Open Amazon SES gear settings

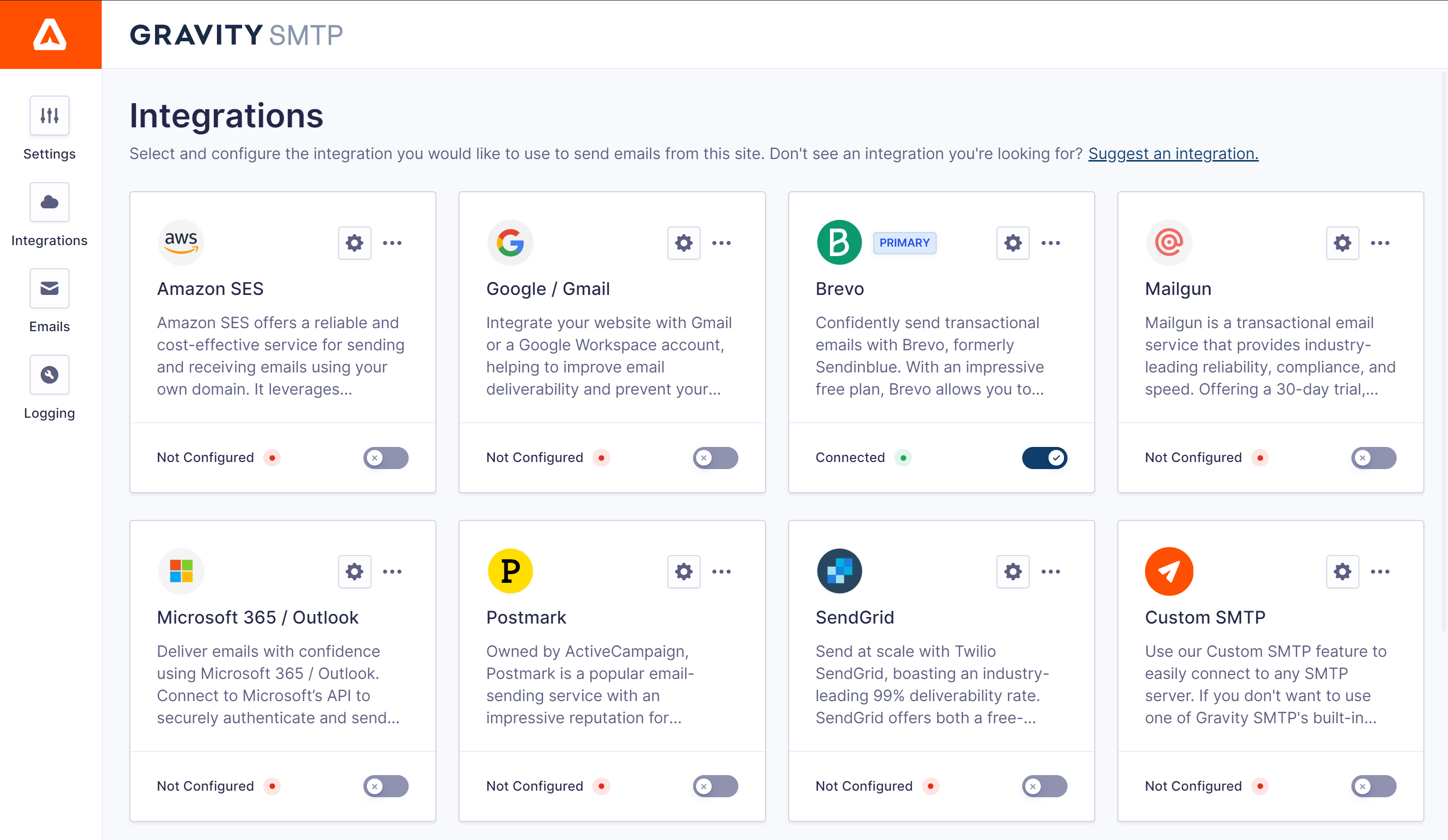coord(354,243)
